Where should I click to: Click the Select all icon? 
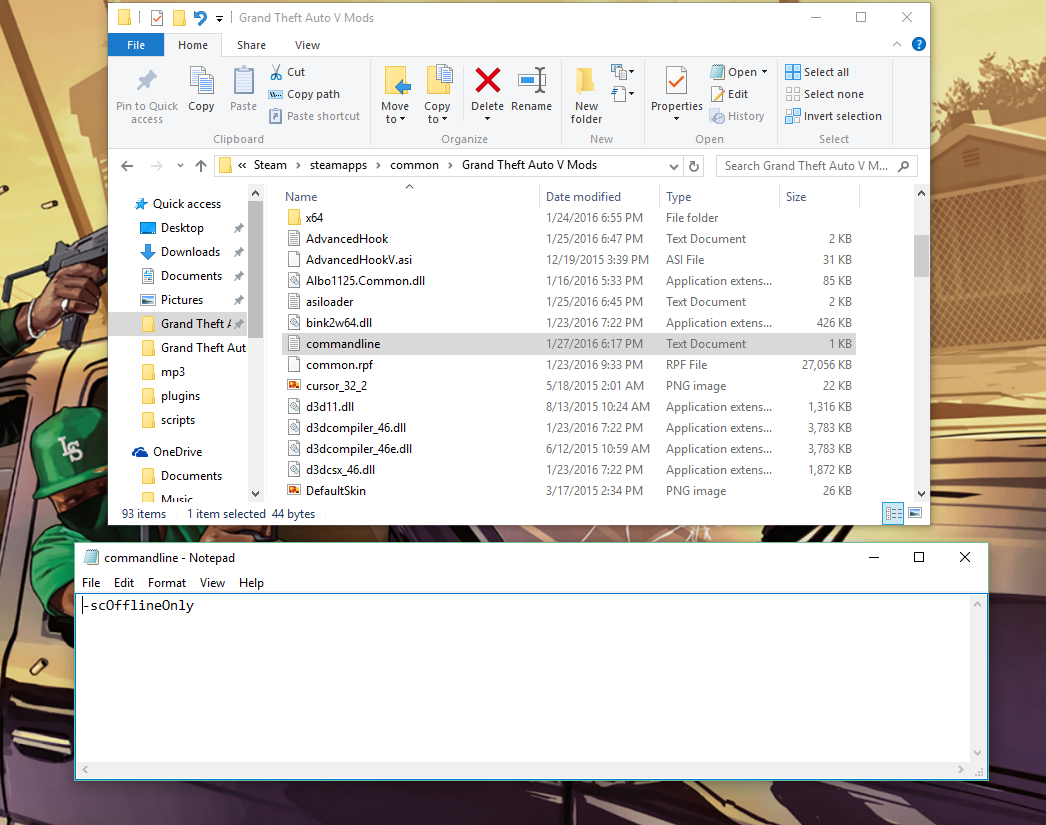(x=793, y=72)
